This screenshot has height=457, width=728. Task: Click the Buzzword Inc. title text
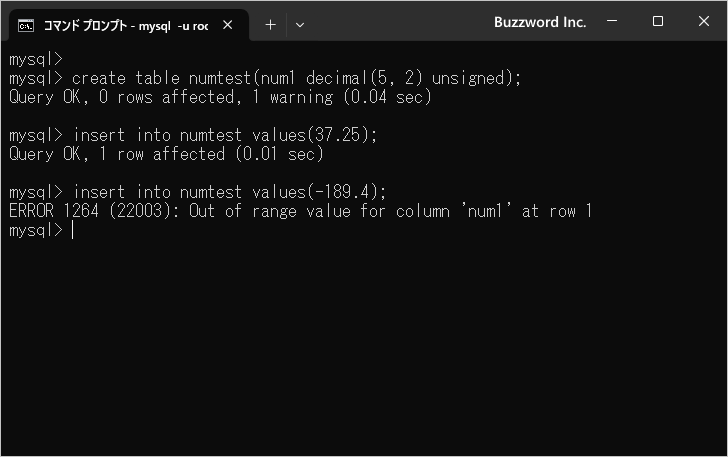[x=540, y=22]
